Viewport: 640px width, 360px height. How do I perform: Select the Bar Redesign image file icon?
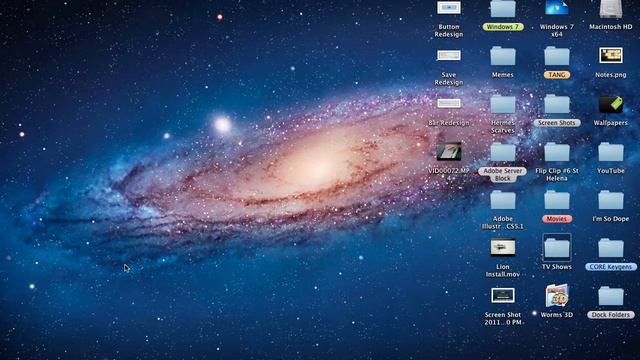click(449, 103)
